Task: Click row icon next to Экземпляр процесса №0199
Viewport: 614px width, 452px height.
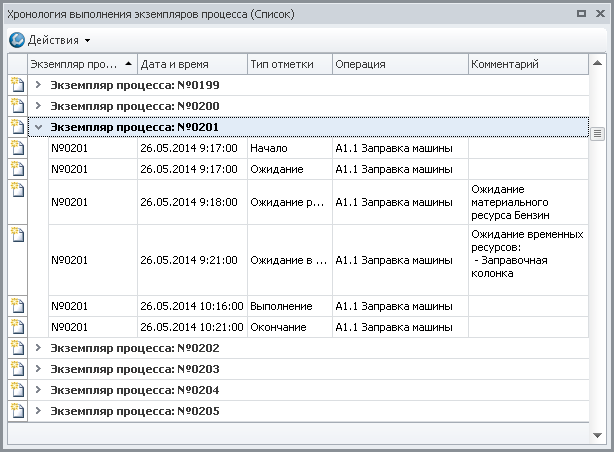Action: coord(17,85)
